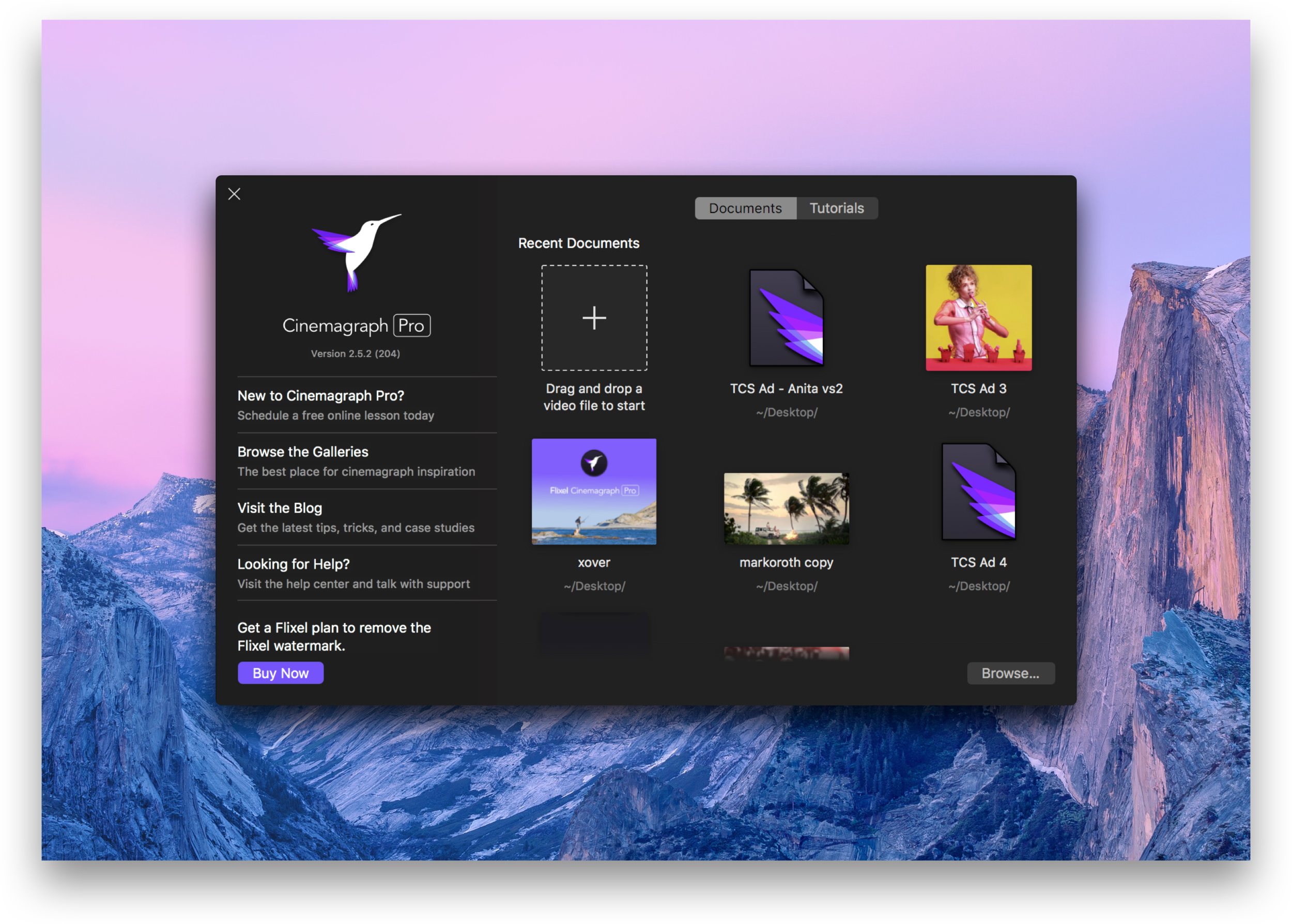
Task: Click the 'Recent Documents' heading
Action: click(x=579, y=243)
